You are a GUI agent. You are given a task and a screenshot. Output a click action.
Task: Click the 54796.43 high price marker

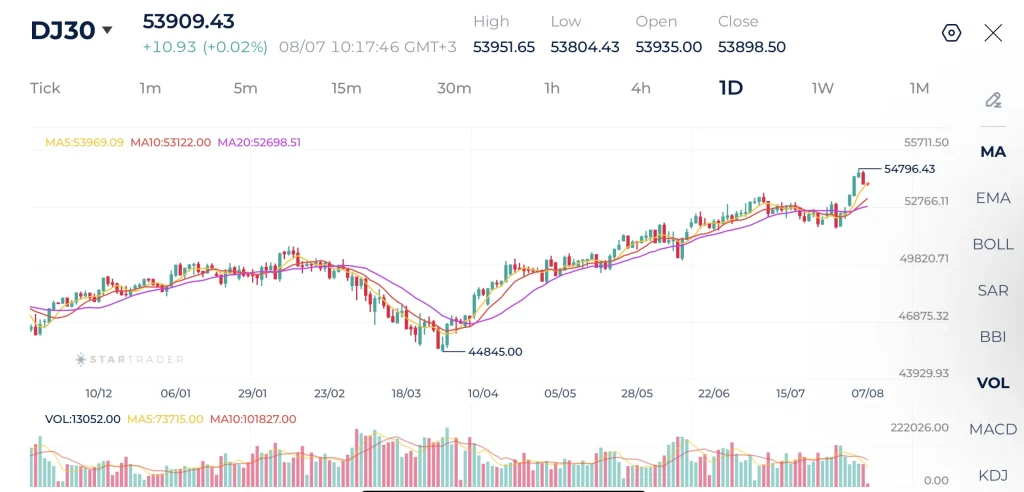[909, 169]
